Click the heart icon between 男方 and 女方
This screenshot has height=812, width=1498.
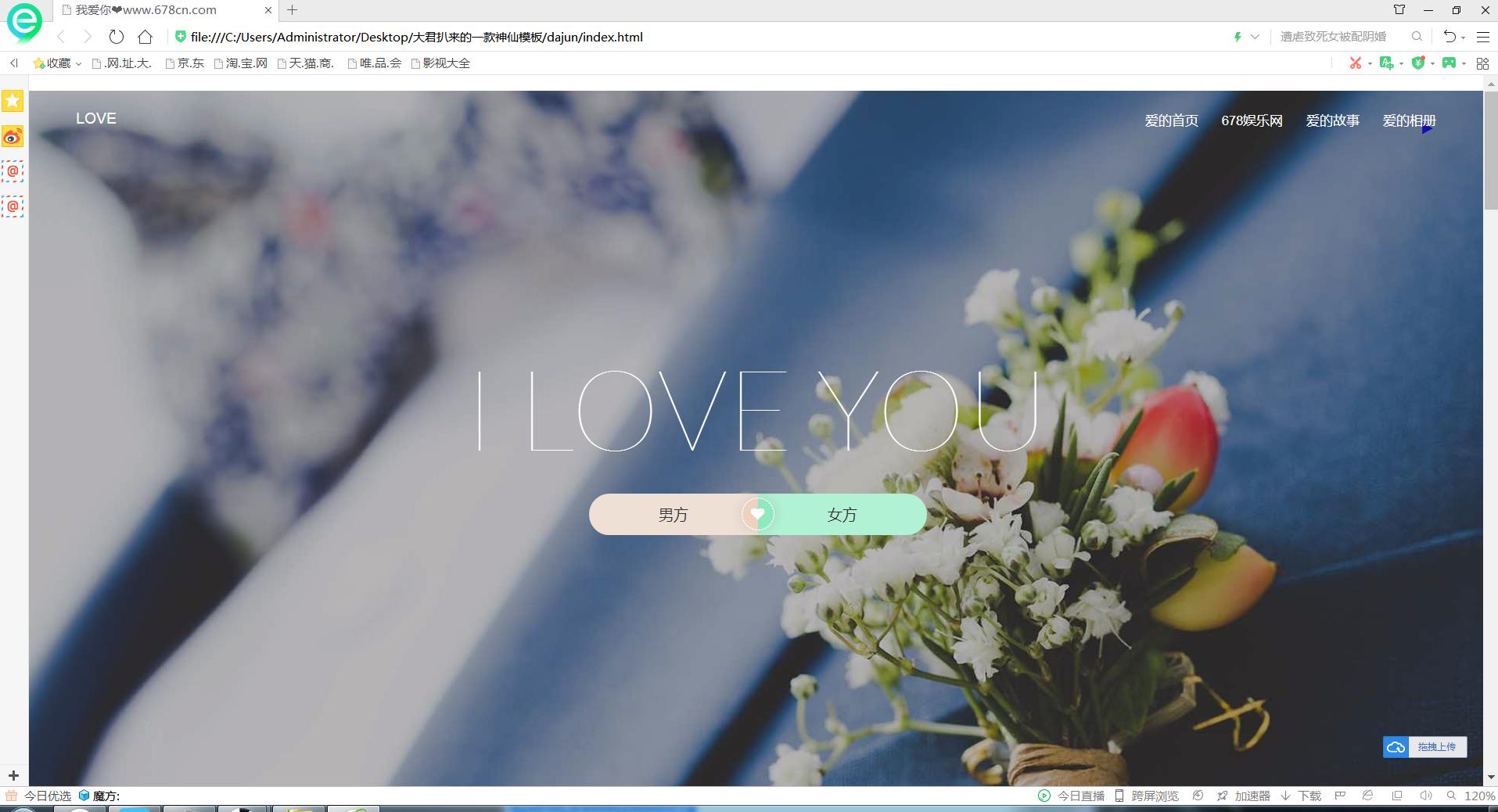tap(757, 514)
